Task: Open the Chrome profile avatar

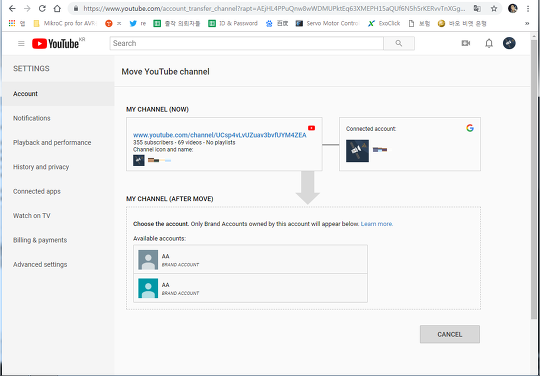Action: coord(513,9)
